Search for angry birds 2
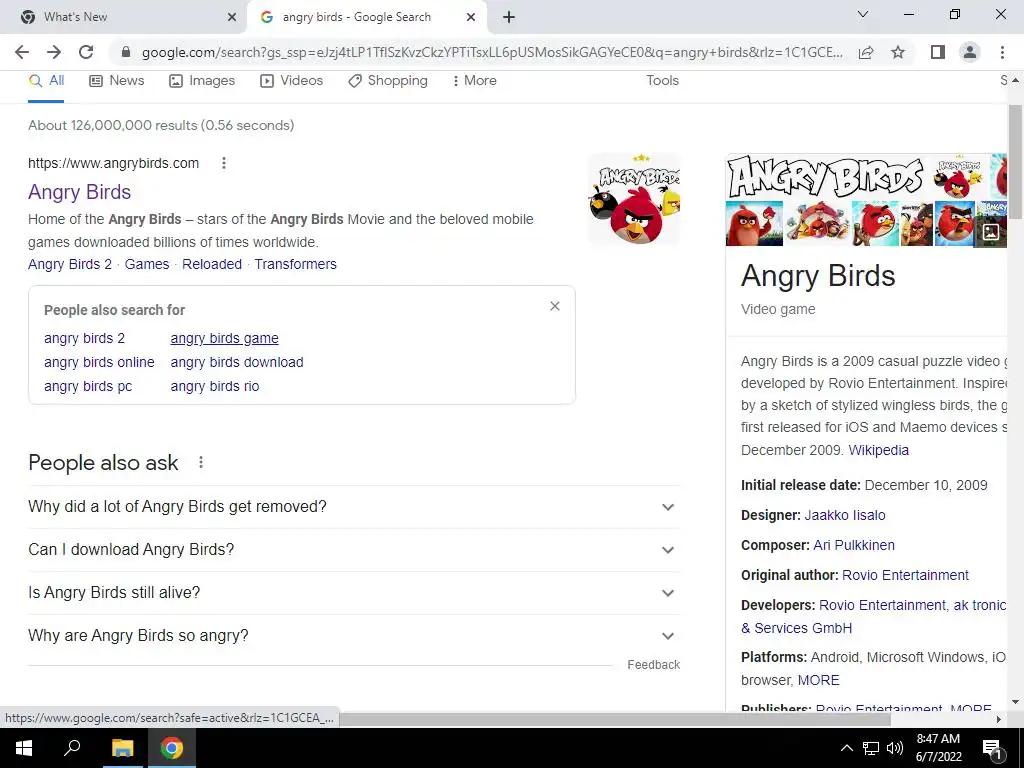The image size is (1024, 768). [84, 338]
